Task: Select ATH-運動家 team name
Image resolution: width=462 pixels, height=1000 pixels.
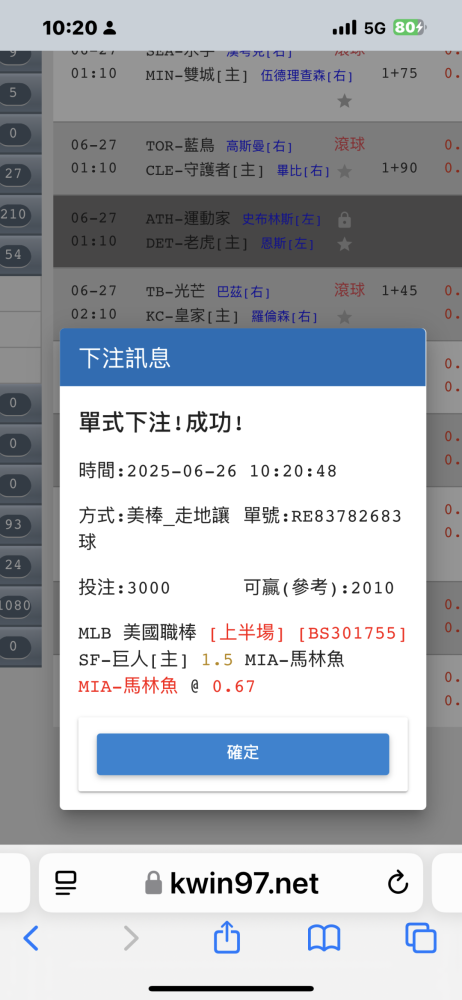Action: pyautogui.click(x=188, y=218)
